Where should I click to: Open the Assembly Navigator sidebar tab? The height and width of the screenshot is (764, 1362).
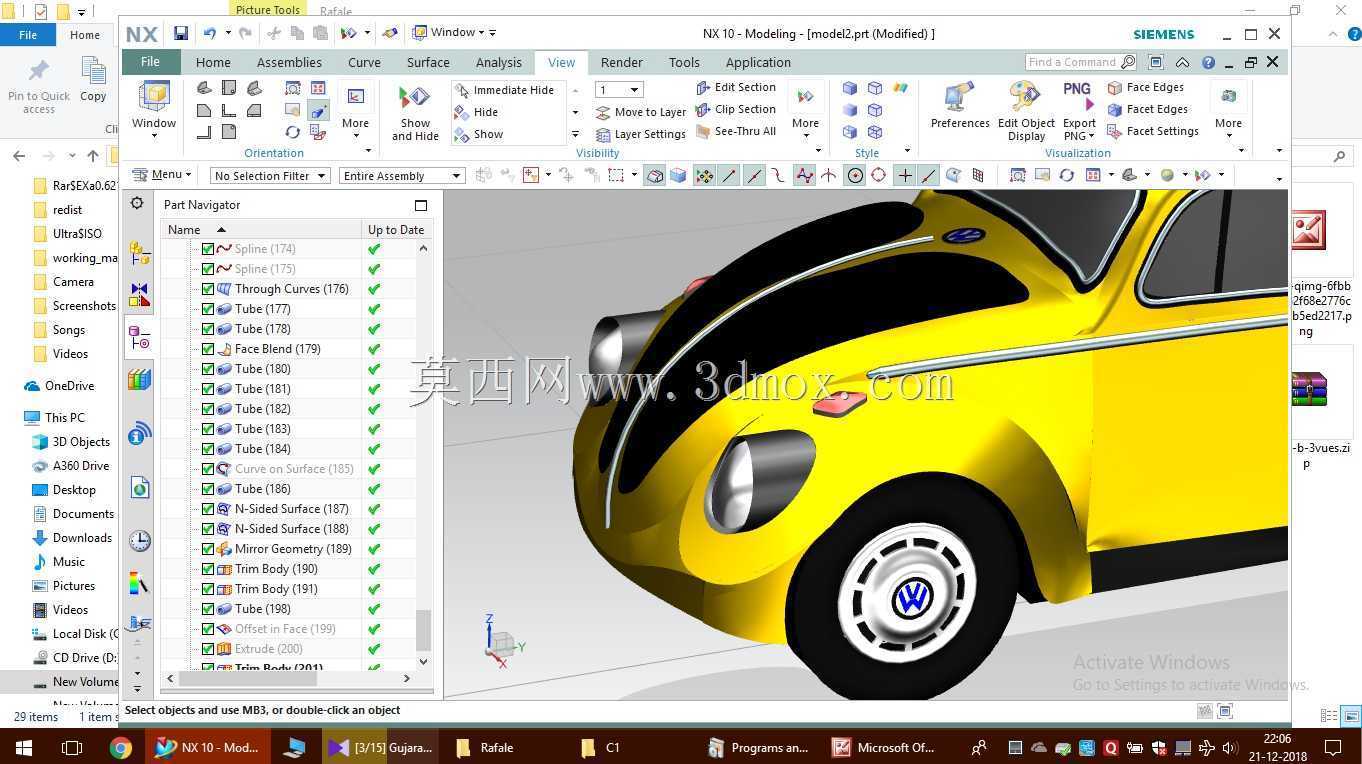click(139, 253)
